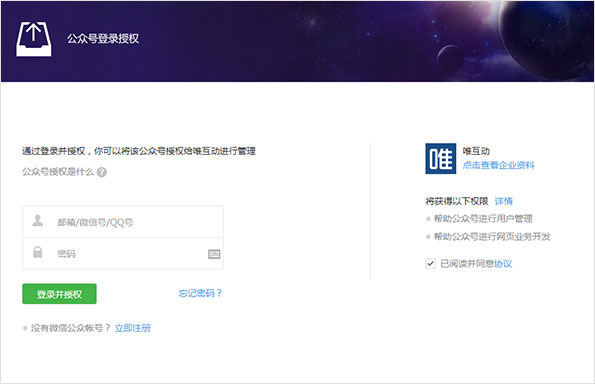Open 点击查看企业资料 link
The image size is (595, 384).
tap(498, 165)
